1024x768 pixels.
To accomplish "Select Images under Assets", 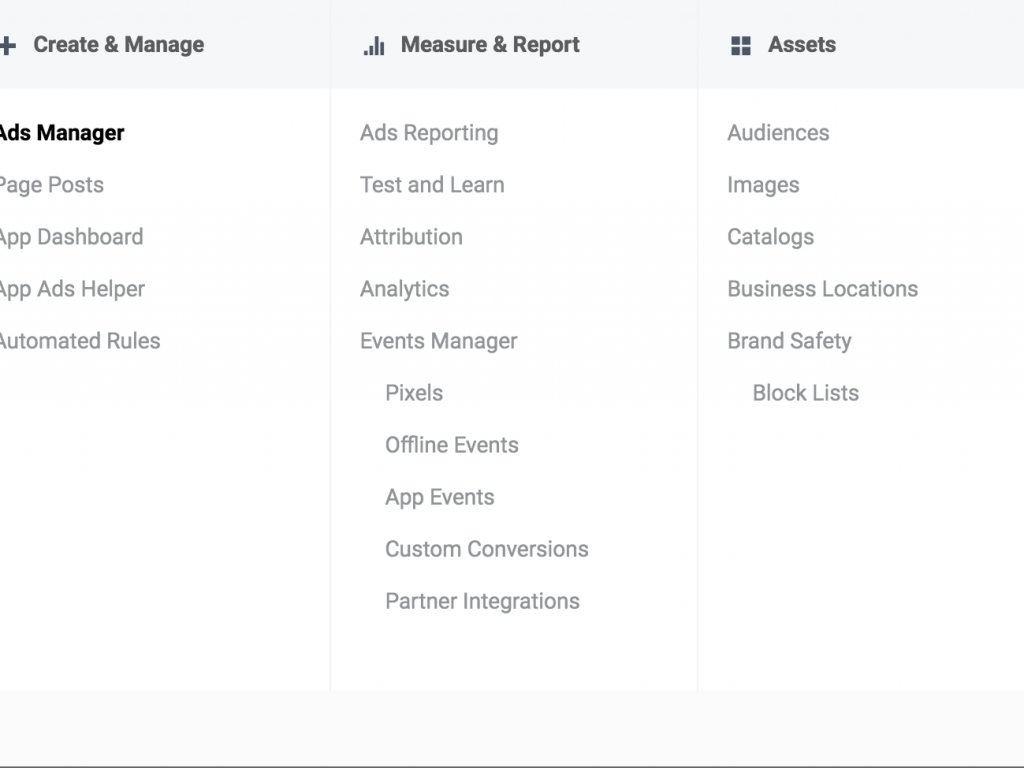I will 763,185.
